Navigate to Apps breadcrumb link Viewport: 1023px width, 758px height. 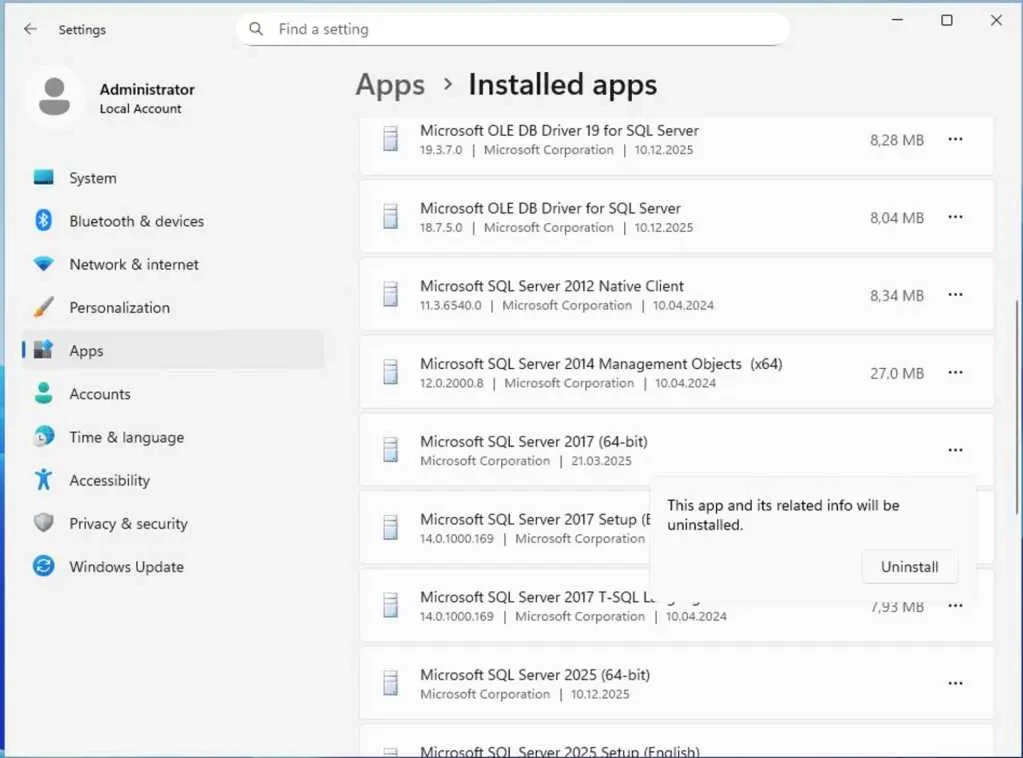(x=390, y=85)
